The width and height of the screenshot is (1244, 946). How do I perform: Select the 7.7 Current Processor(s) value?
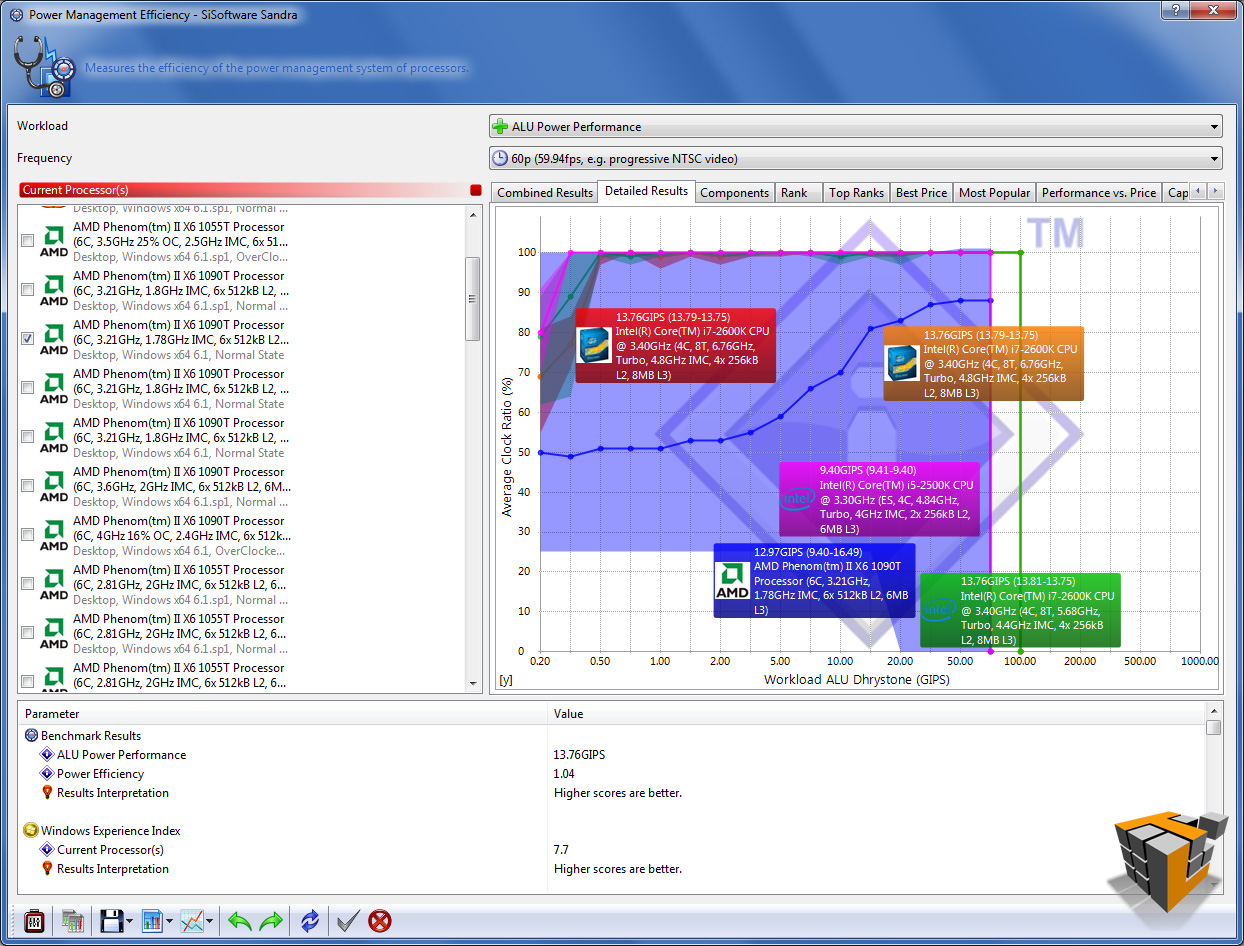[562, 850]
